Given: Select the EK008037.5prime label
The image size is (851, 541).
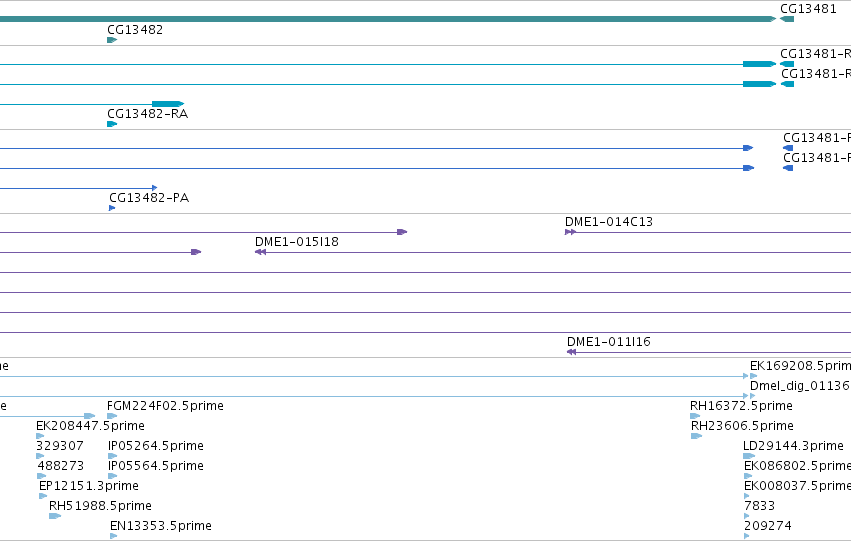Looking at the screenshot, I should pos(797,486).
